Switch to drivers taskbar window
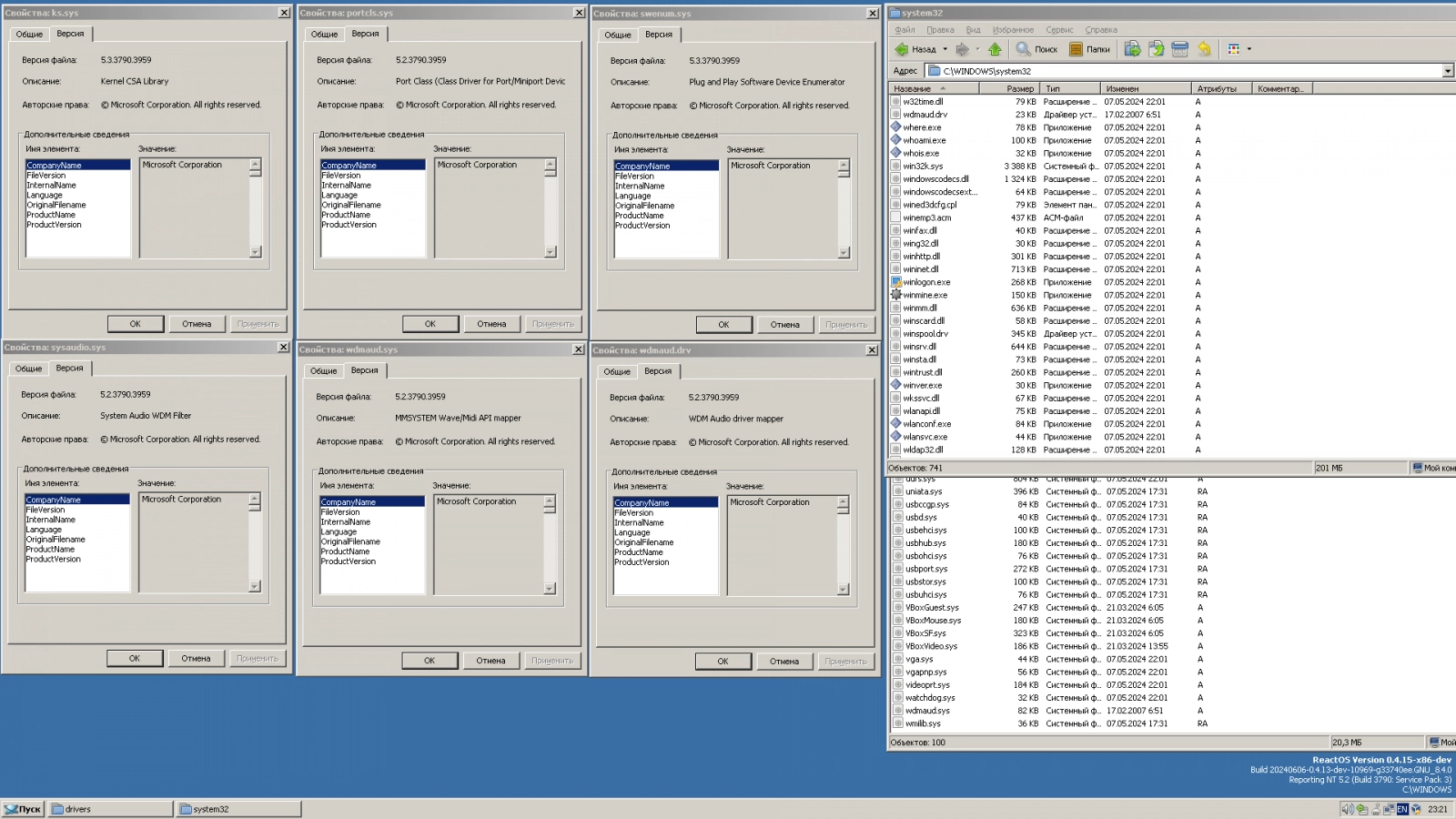 (110, 809)
